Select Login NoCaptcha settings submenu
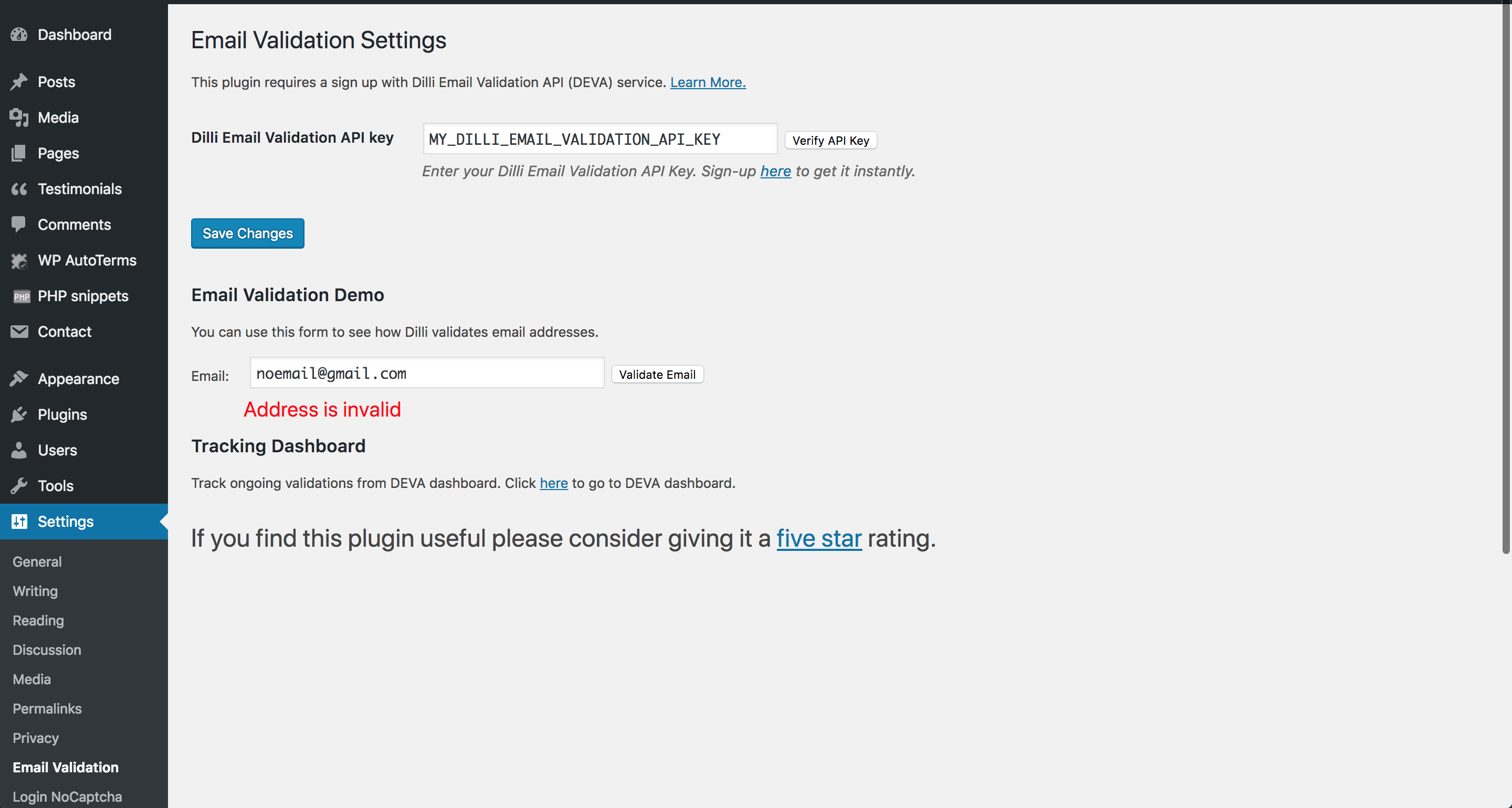1512x808 pixels. pyautogui.click(x=67, y=797)
